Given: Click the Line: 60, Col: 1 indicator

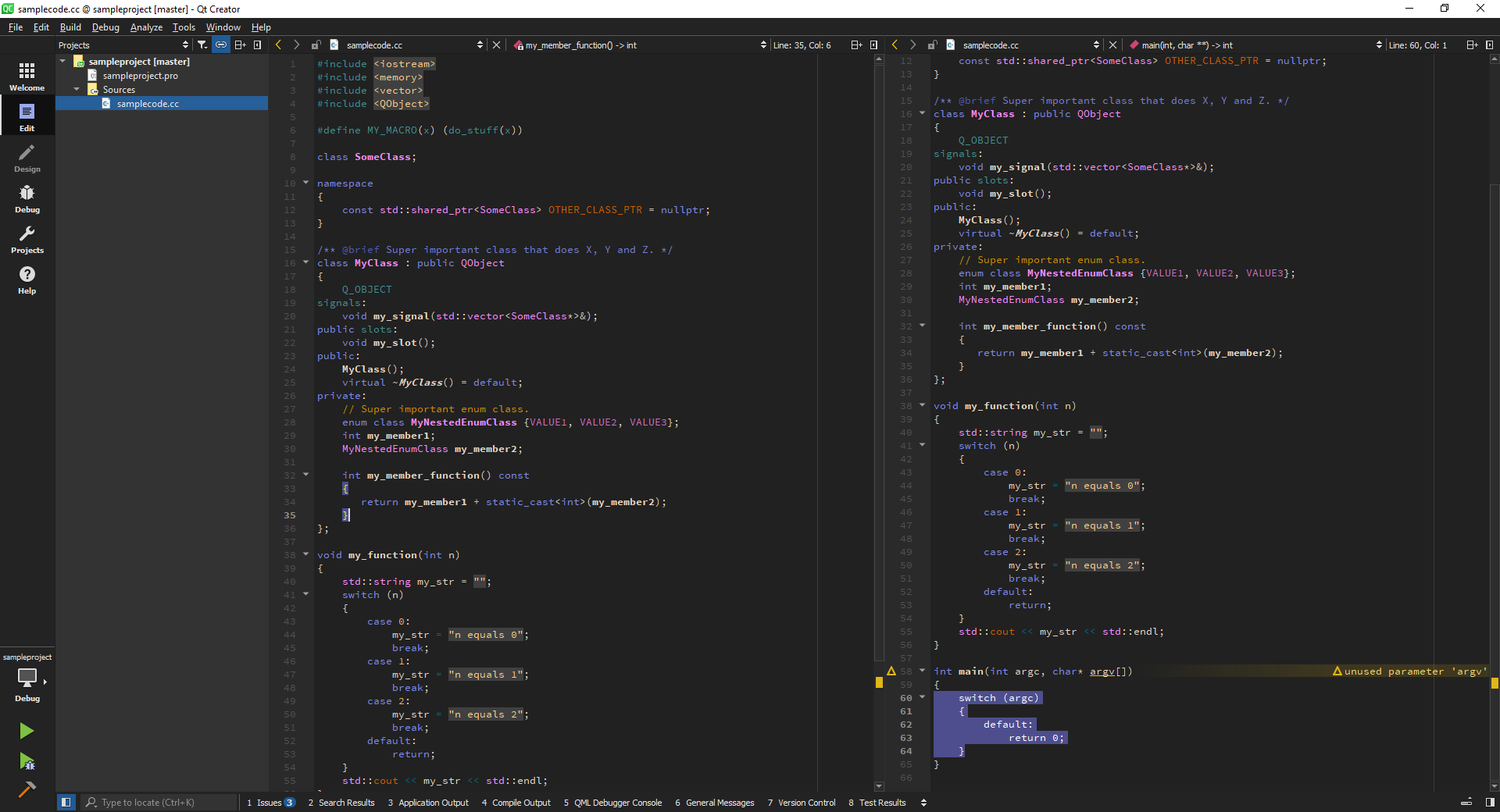Looking at the screenshot, I should point(1418,45).
